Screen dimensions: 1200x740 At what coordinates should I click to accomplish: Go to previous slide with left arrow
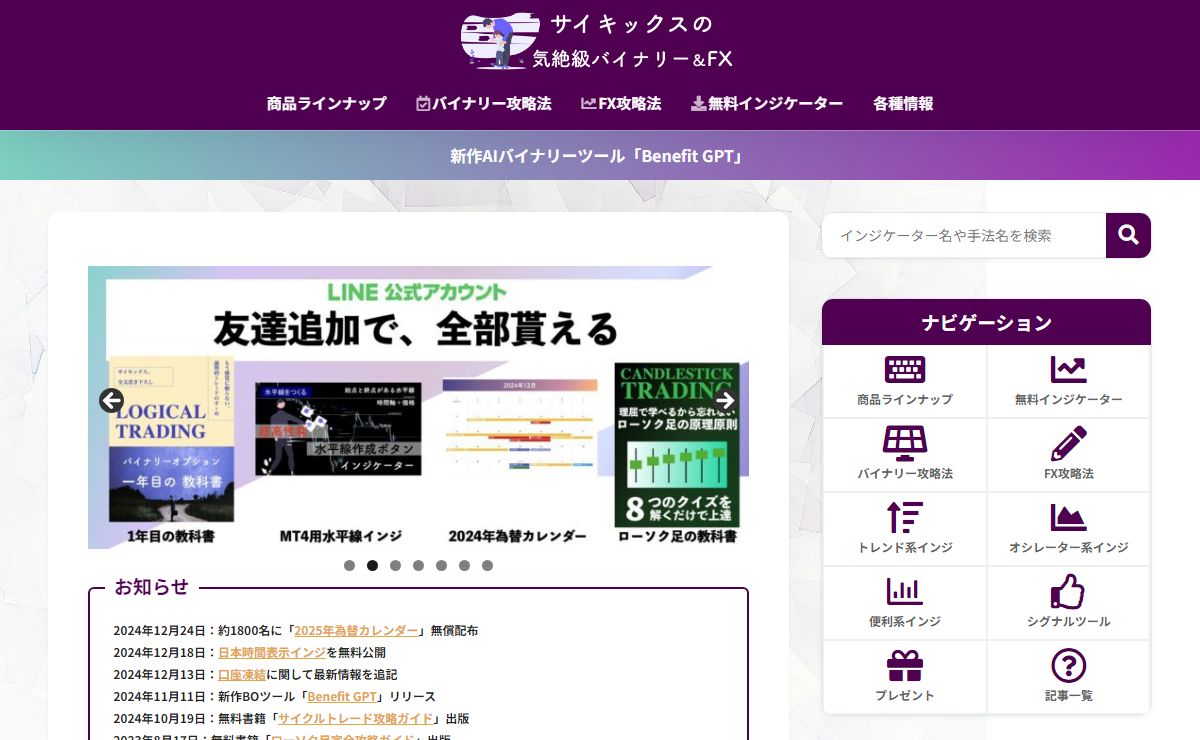click(x=111, y=401)
